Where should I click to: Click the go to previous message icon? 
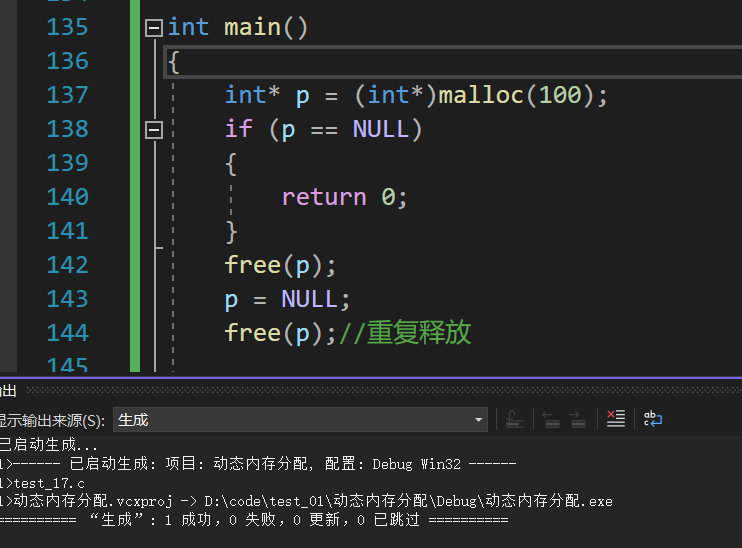pyautogui.click(x=551, y=419)
